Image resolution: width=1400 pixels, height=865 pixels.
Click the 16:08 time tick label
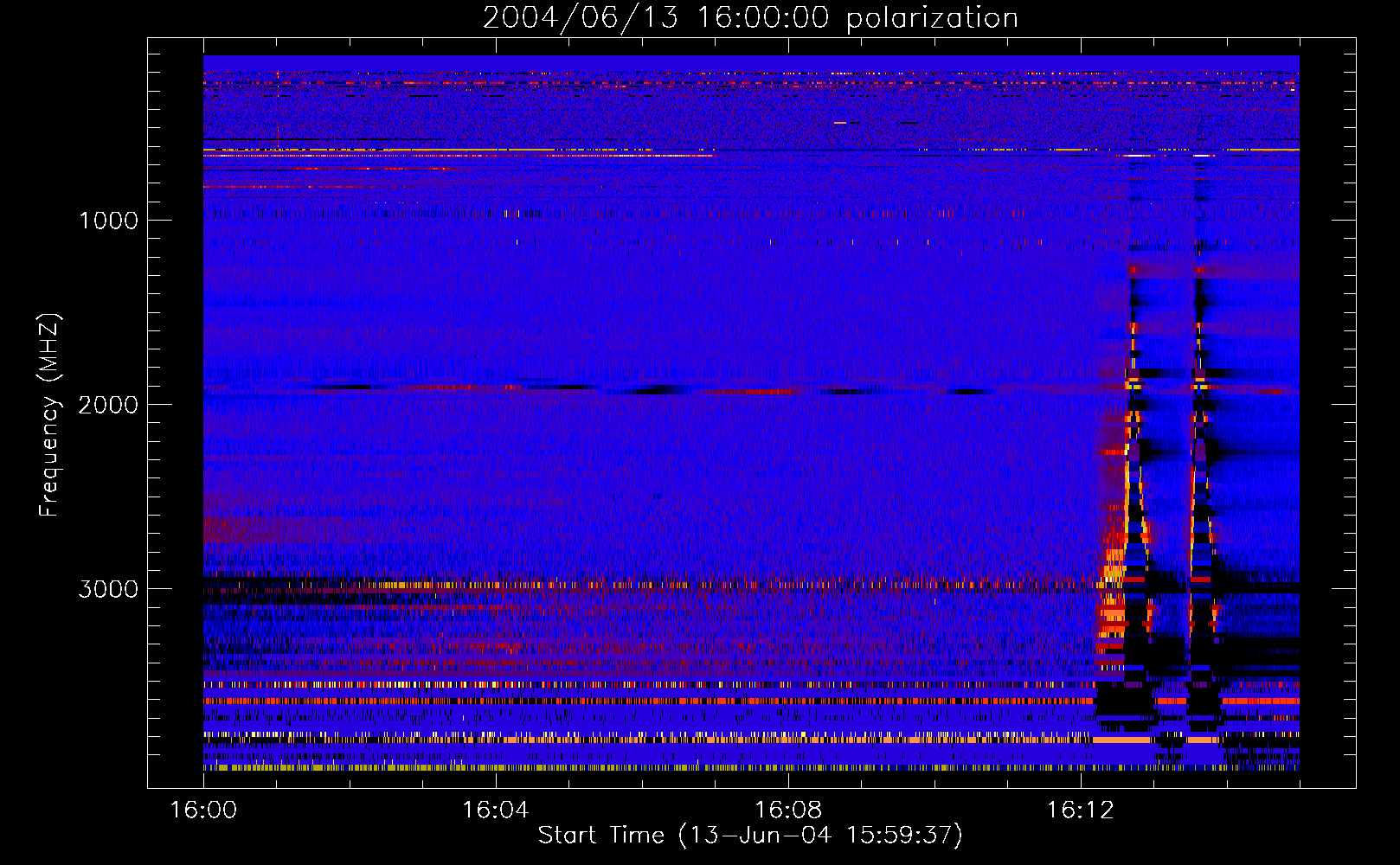788,811
